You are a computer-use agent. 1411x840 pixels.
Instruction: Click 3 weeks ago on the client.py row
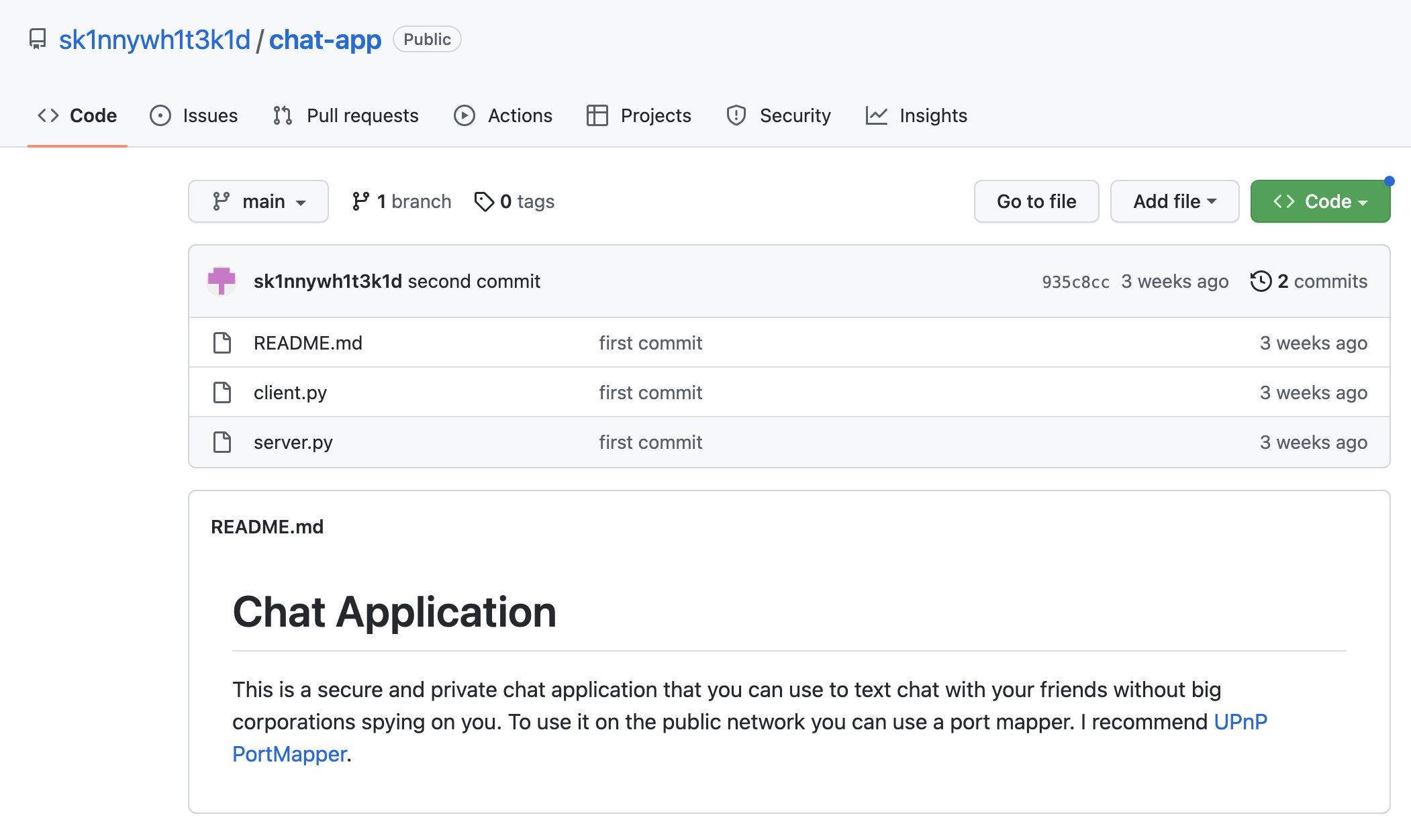pyautogui.click(x=1314, y=392)
